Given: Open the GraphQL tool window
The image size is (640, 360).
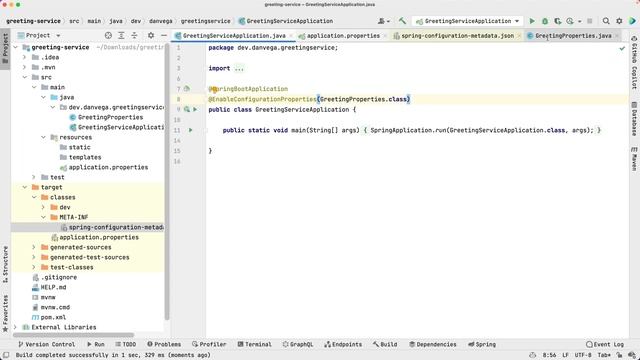Looking at the screenshot, I should coord(298,344).
